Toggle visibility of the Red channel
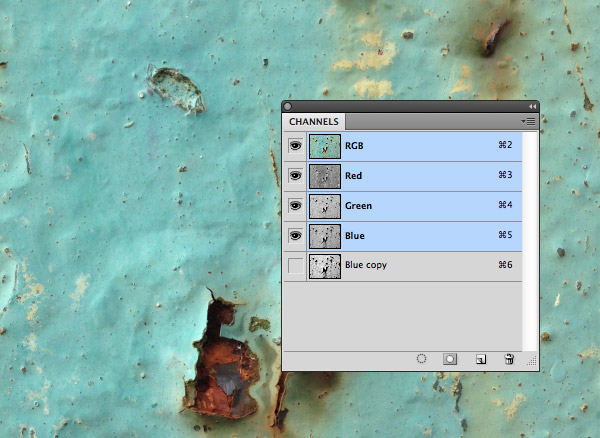 pos(295,176)
